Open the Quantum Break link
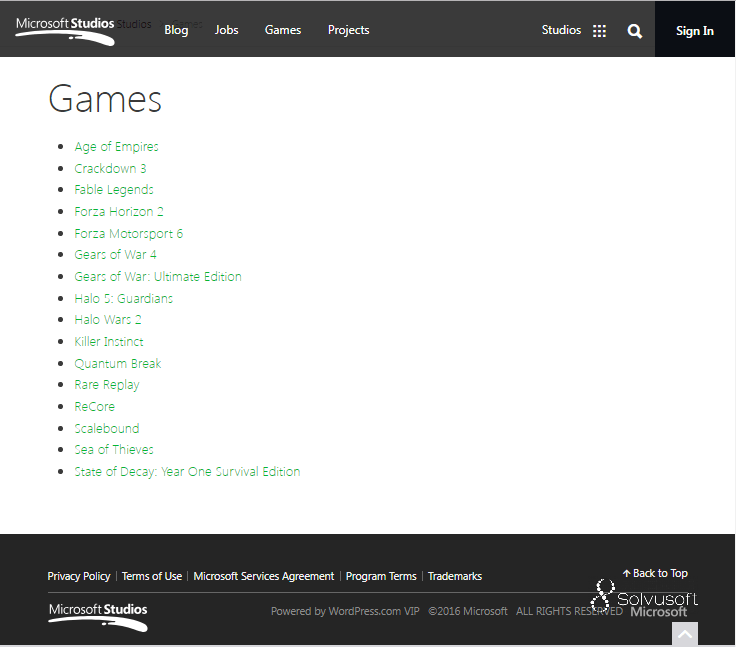This screenshot has width=736, height=647. 118,363
